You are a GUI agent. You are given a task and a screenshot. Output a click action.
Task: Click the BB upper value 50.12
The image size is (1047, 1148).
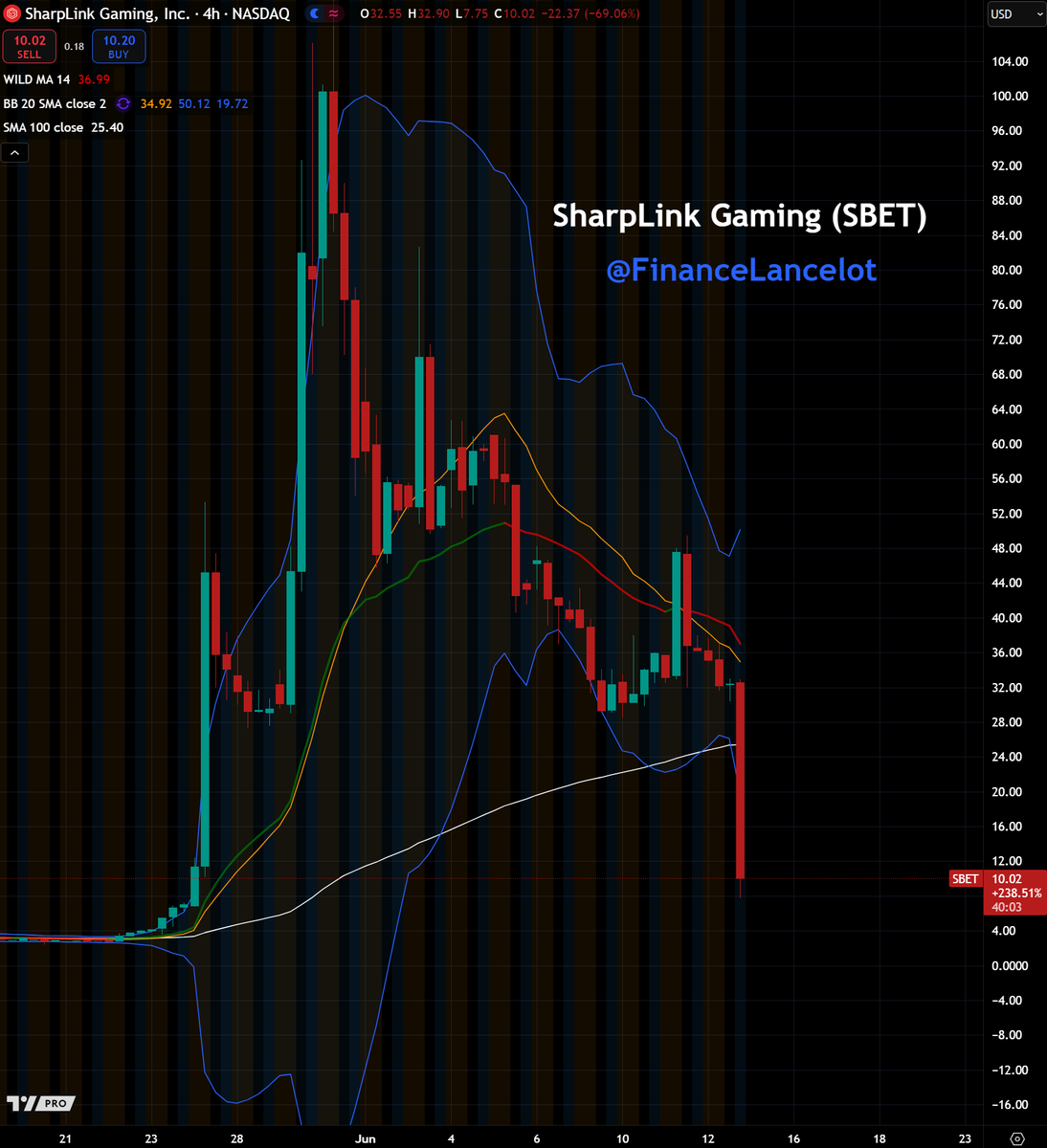click(x=194, y=103)
